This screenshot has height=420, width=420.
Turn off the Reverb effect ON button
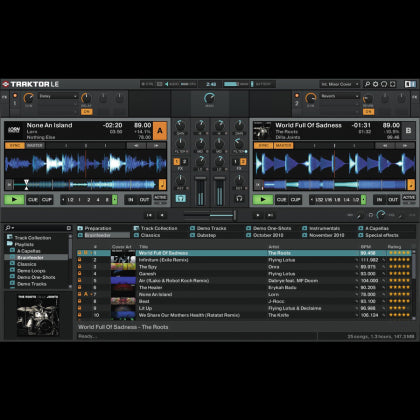368,112
